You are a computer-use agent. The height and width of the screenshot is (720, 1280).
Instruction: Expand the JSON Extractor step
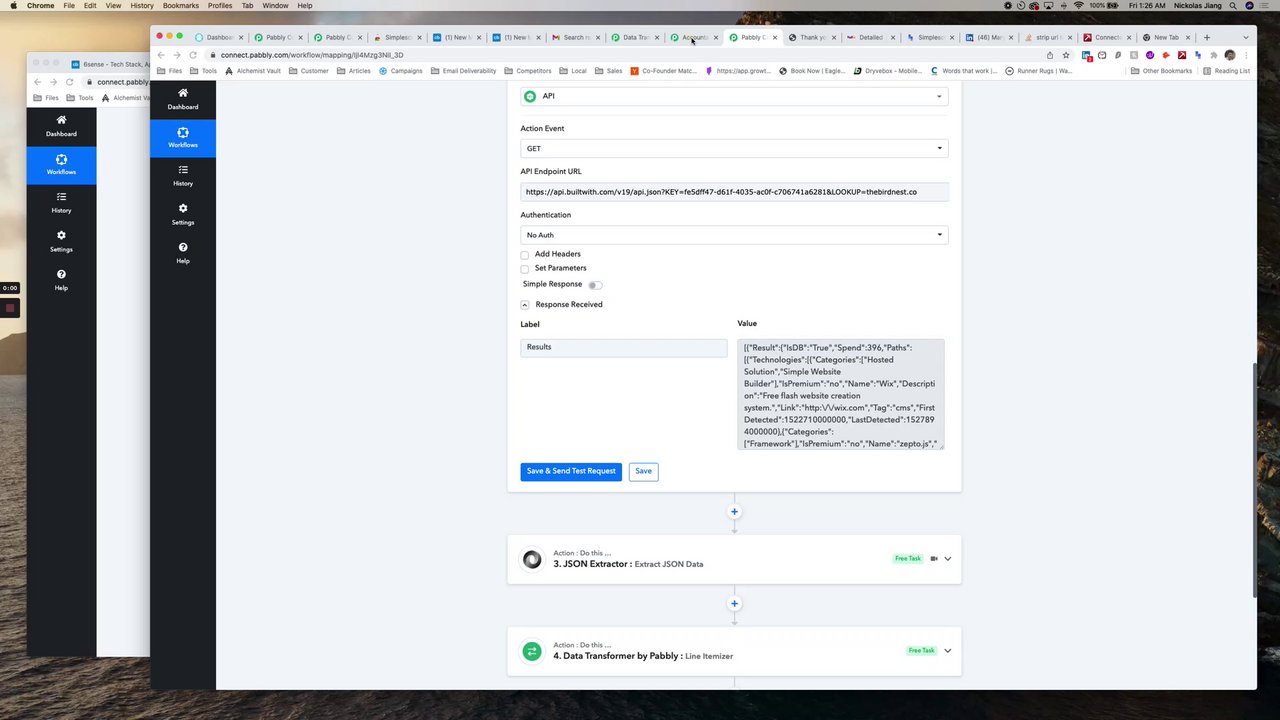pos(947,559)
